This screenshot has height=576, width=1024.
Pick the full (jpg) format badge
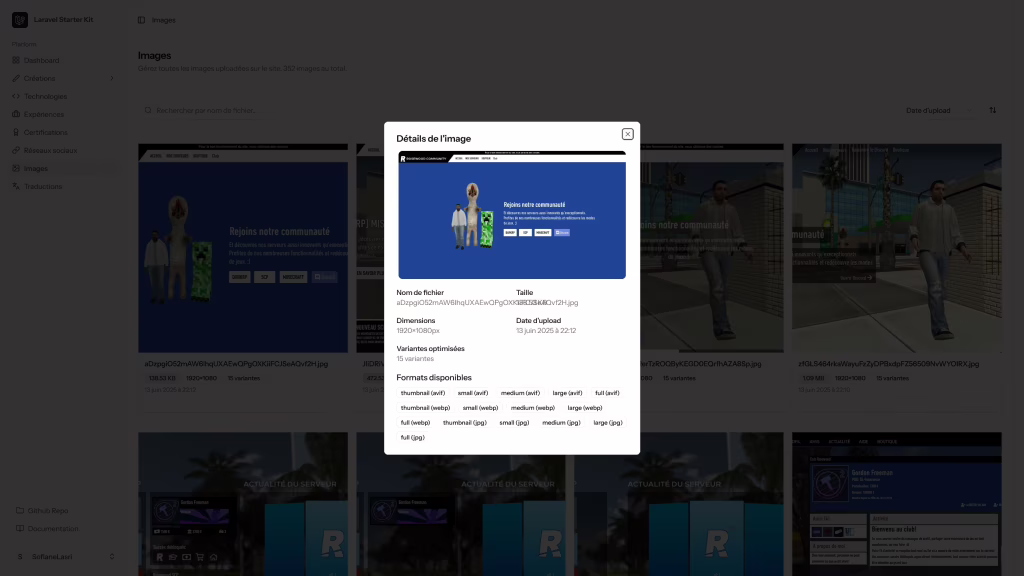click(x=413, y=438)
